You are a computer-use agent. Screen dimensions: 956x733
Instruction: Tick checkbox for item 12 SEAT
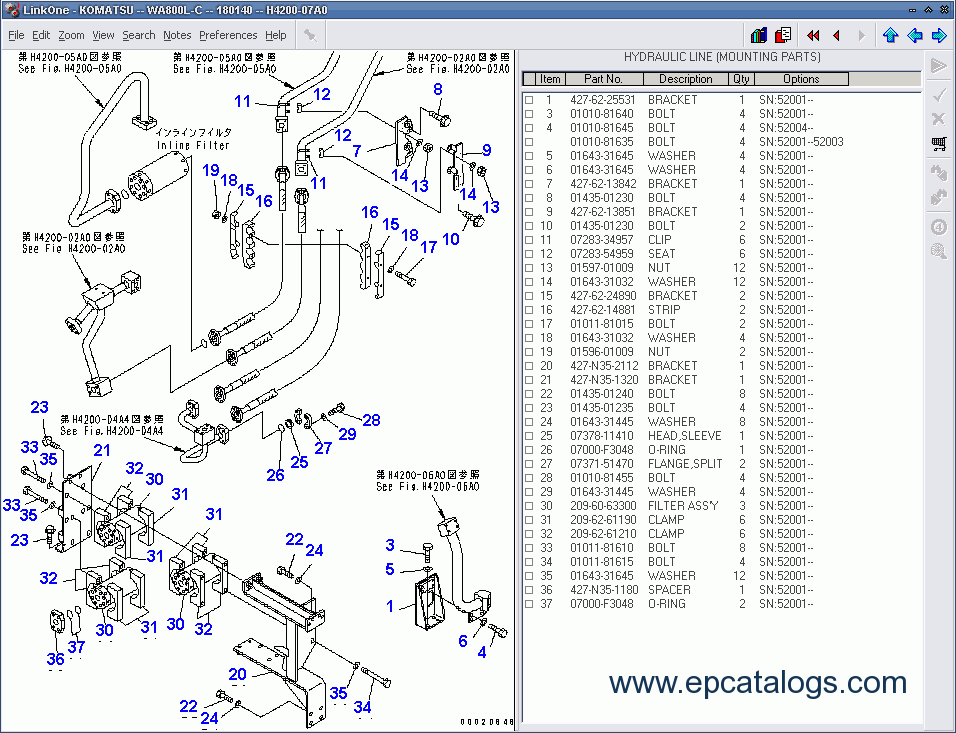click(529, 254)
